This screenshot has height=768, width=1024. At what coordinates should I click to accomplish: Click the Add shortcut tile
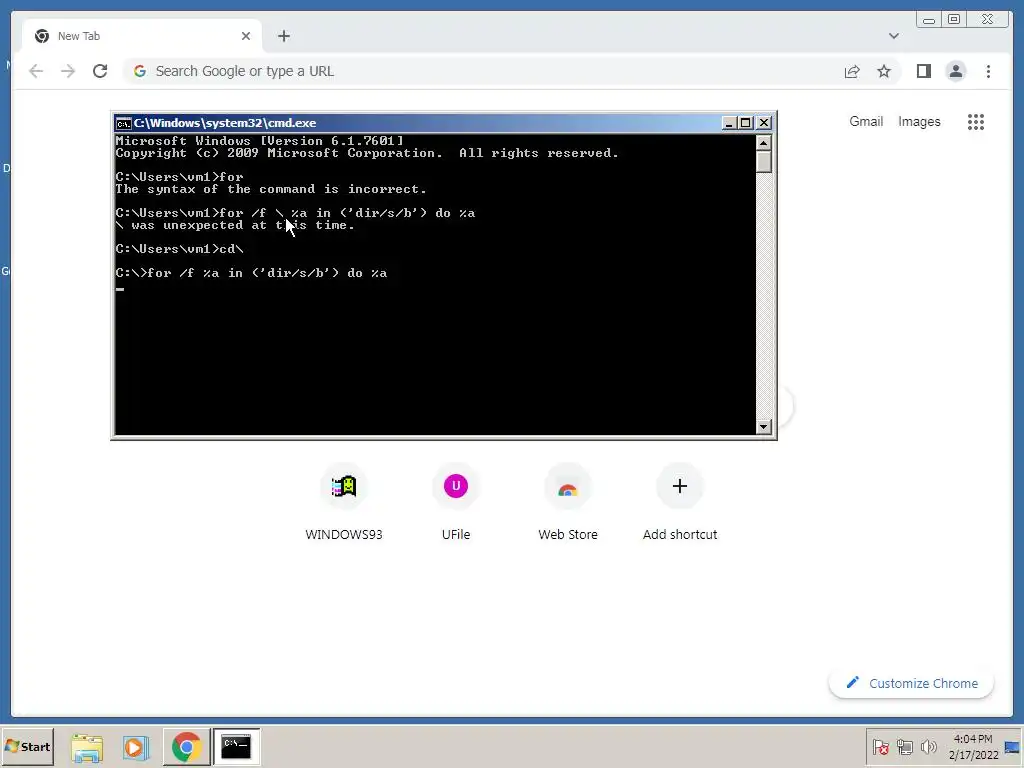pyautogui.click(x=679, y=503)
